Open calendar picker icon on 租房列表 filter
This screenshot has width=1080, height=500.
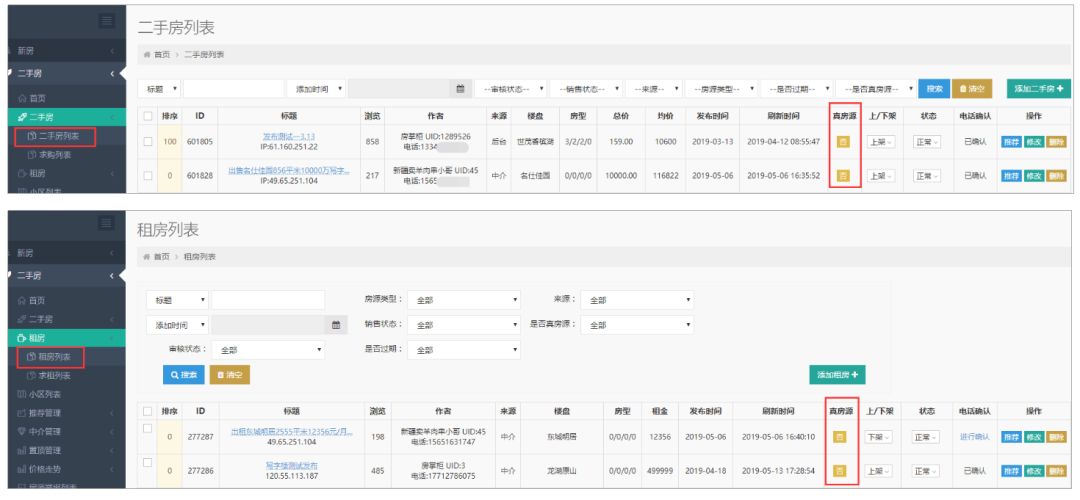pyautogui.click(x=336, y=324)
